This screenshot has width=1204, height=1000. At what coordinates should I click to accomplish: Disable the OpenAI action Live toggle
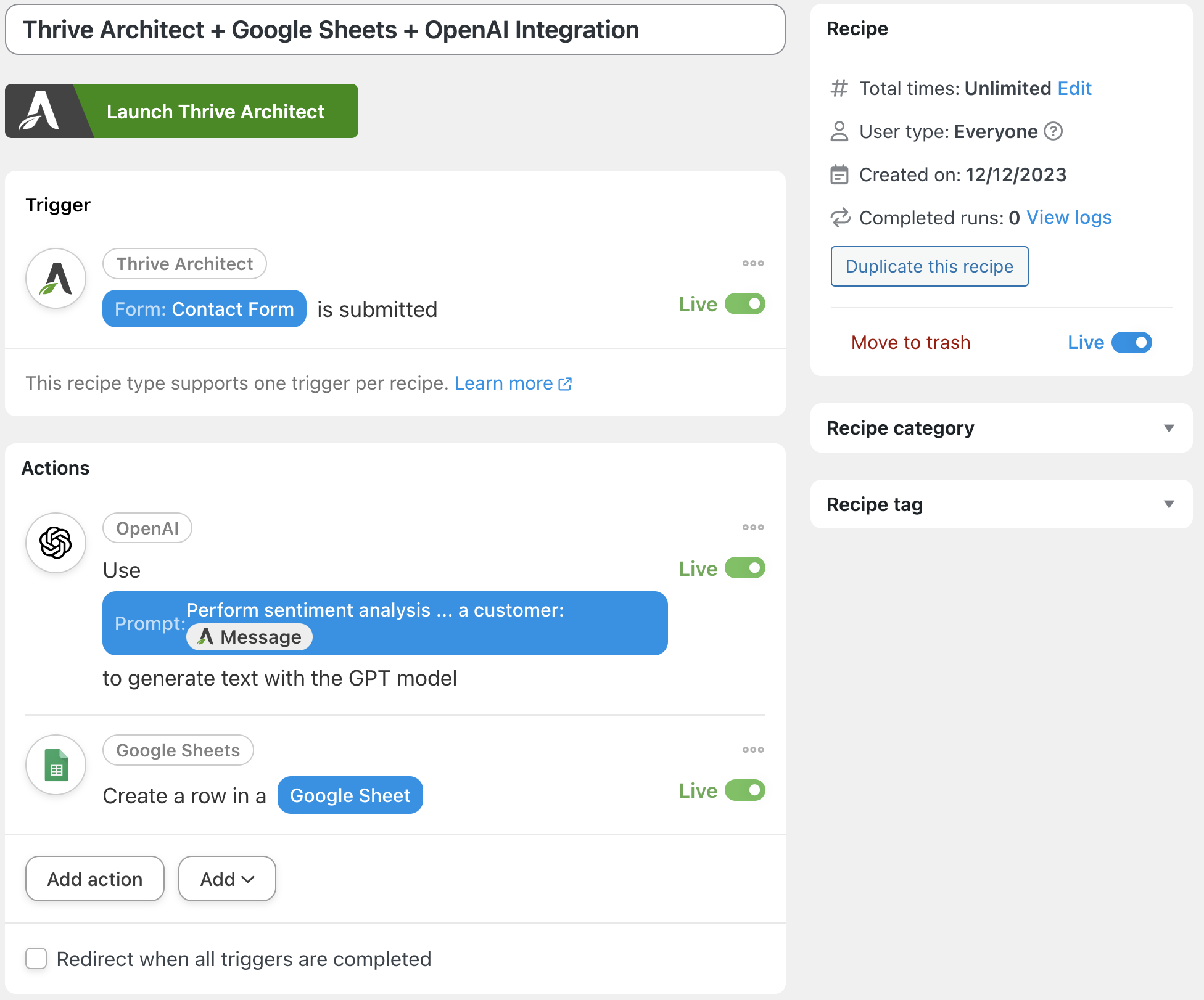(744, 568)
